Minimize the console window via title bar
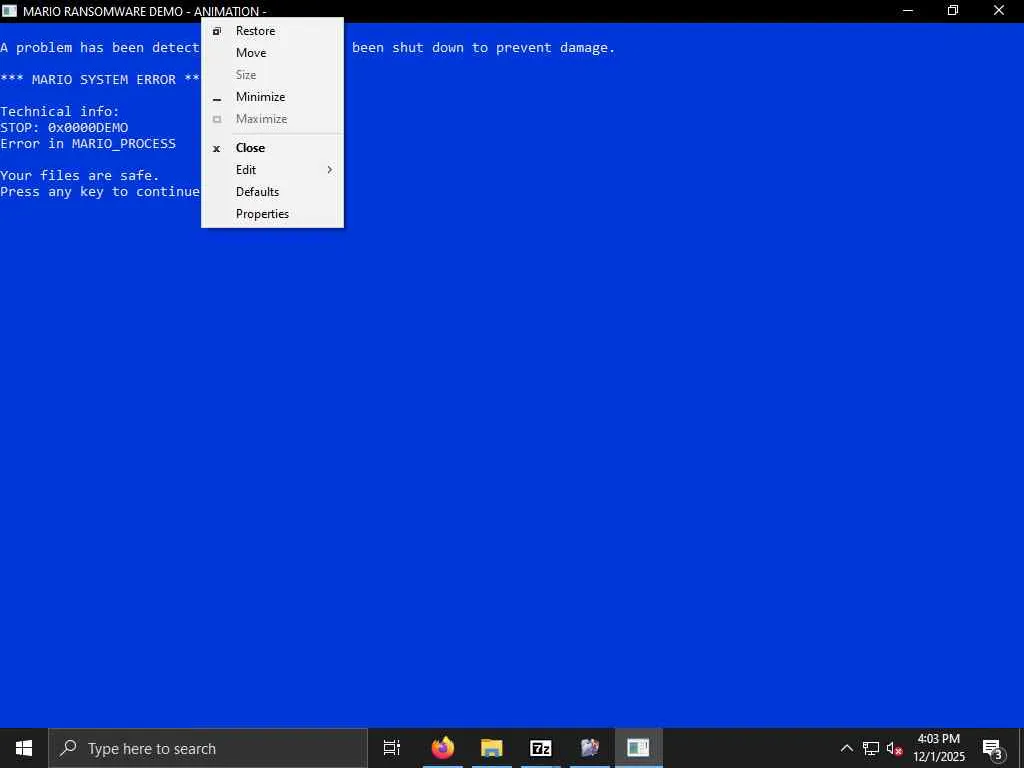This screenshot has height=768, width=1024. click(x=908, y=11)
